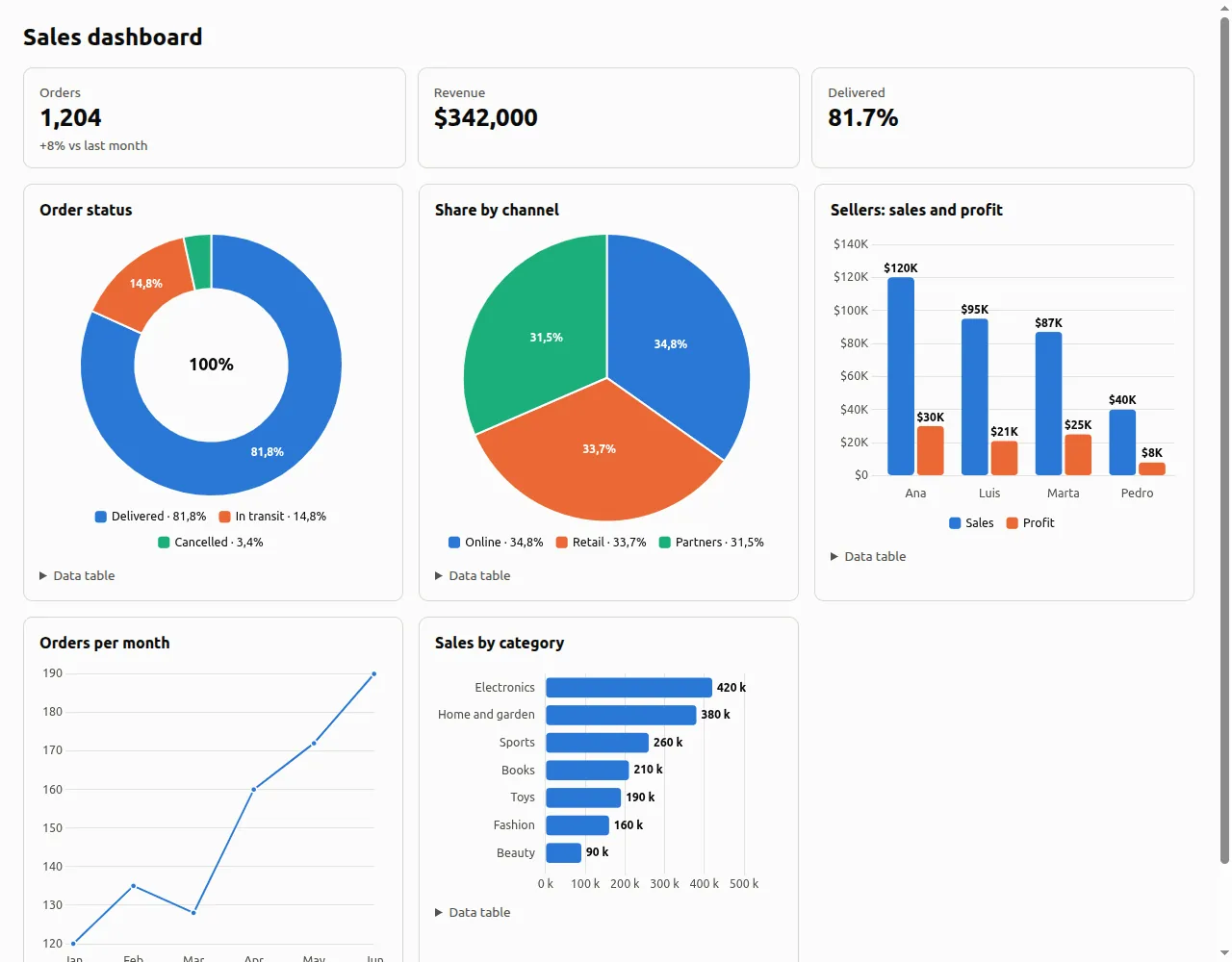Click Ana's $30K profit bar

[x=931, y=450]
